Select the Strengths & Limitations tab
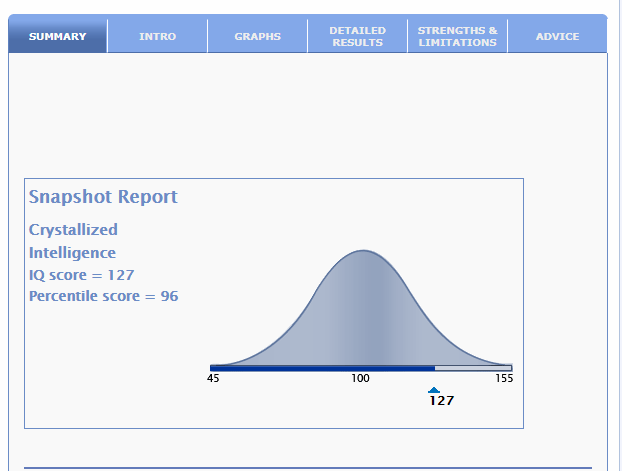The image size is (622, 471). click(457, 37)
